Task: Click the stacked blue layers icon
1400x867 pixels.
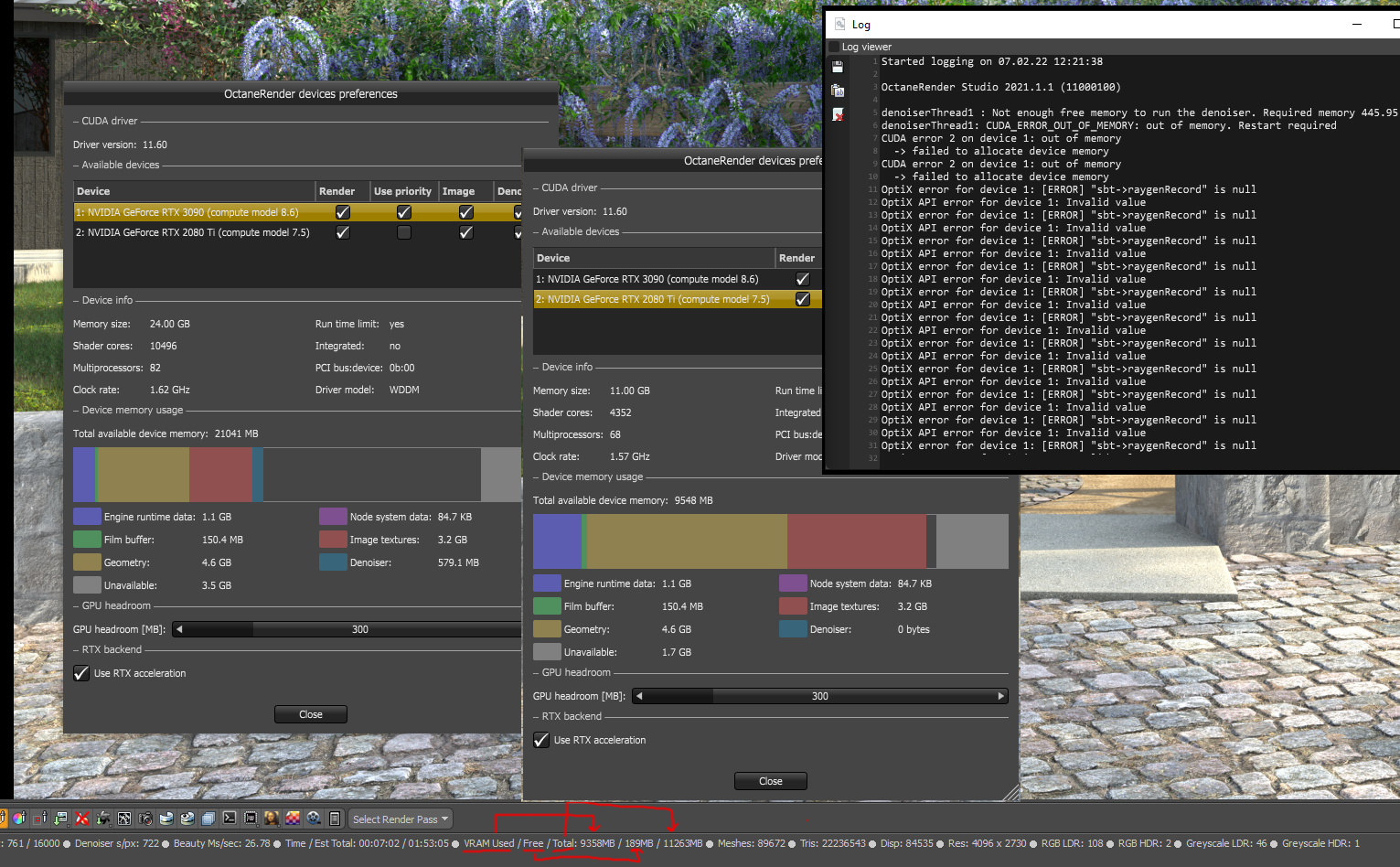Action: (208, 819)
